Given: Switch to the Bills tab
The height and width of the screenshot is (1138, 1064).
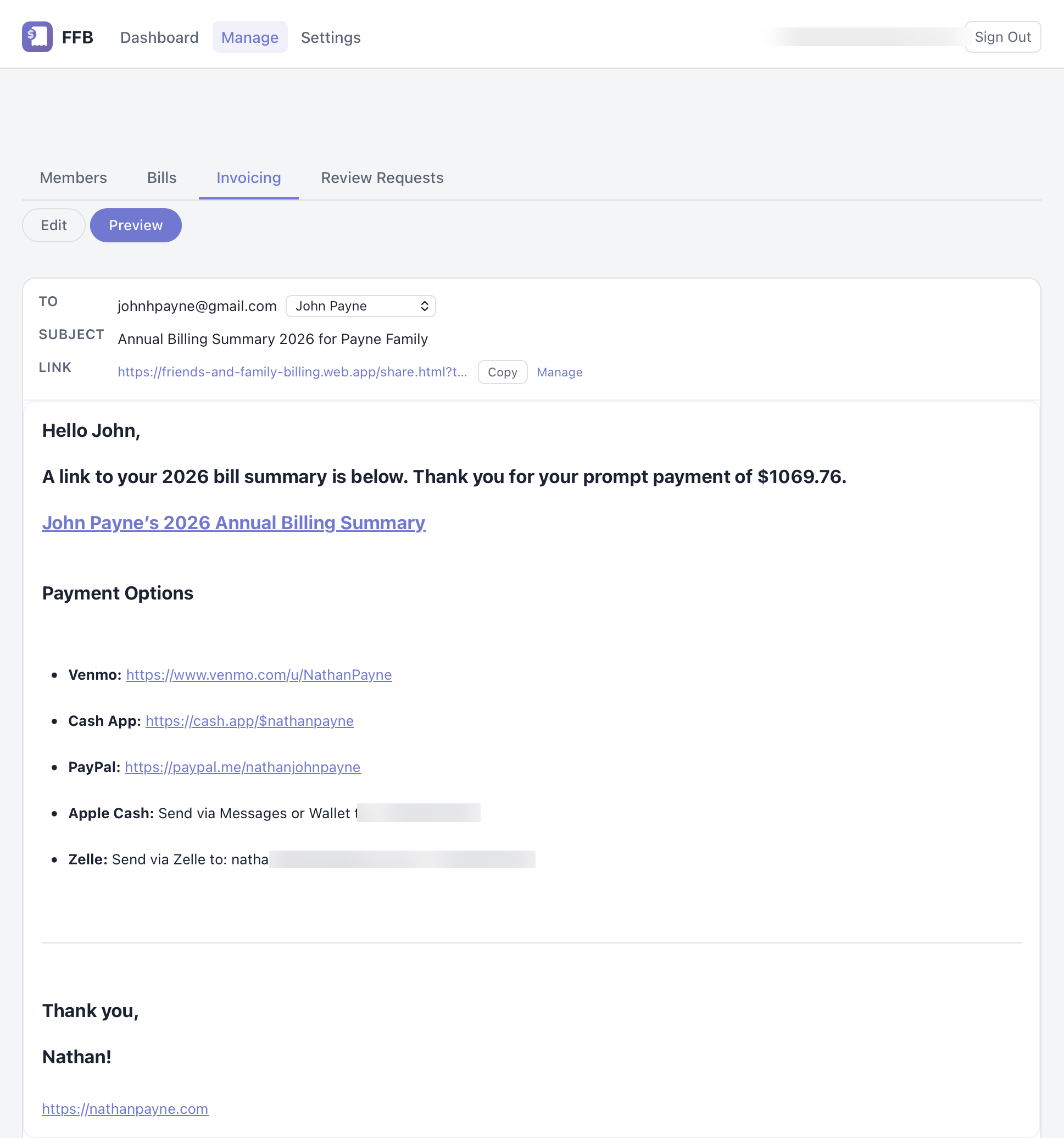Looking at the screenshot, I should pos(161,178).
